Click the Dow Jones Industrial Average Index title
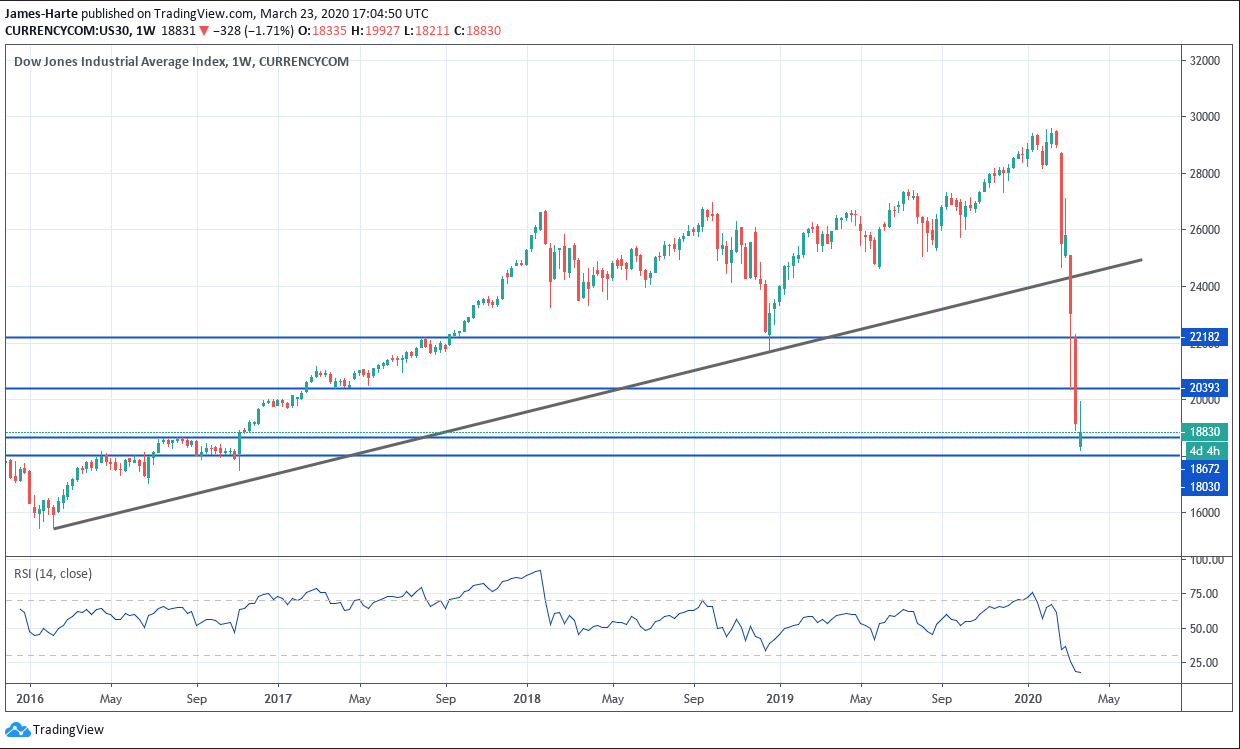This screenshot has width=1240, height=749. tap(181, 62)
